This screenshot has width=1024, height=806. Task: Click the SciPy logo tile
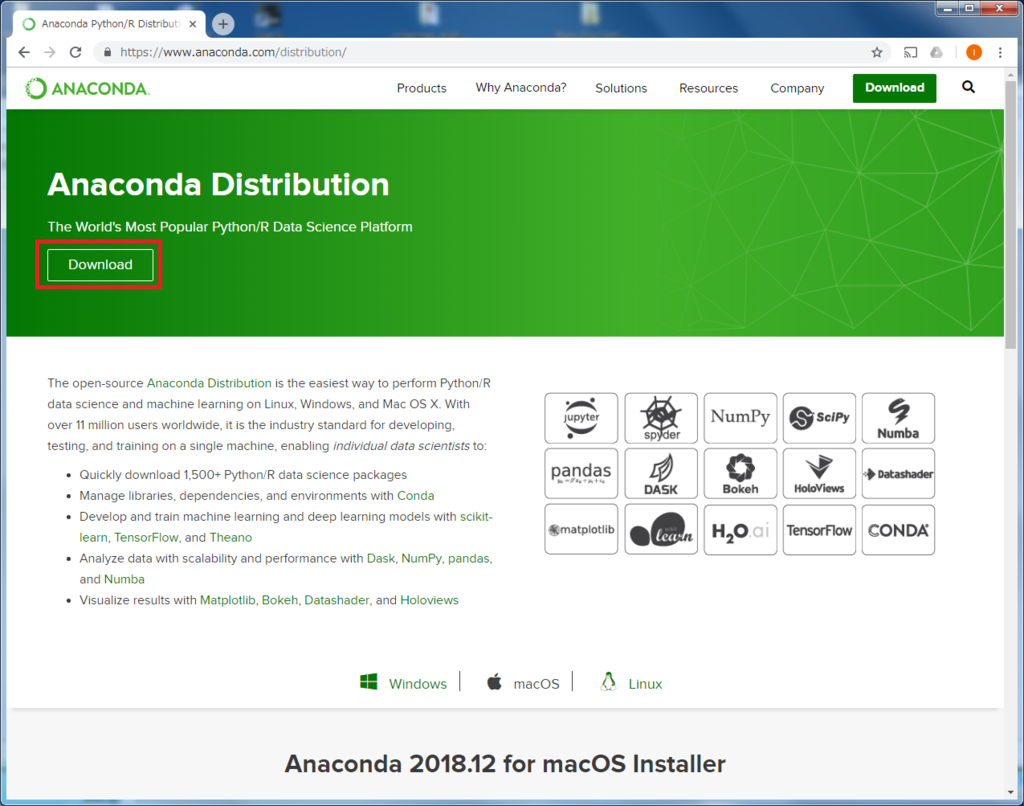click(819, 418)
